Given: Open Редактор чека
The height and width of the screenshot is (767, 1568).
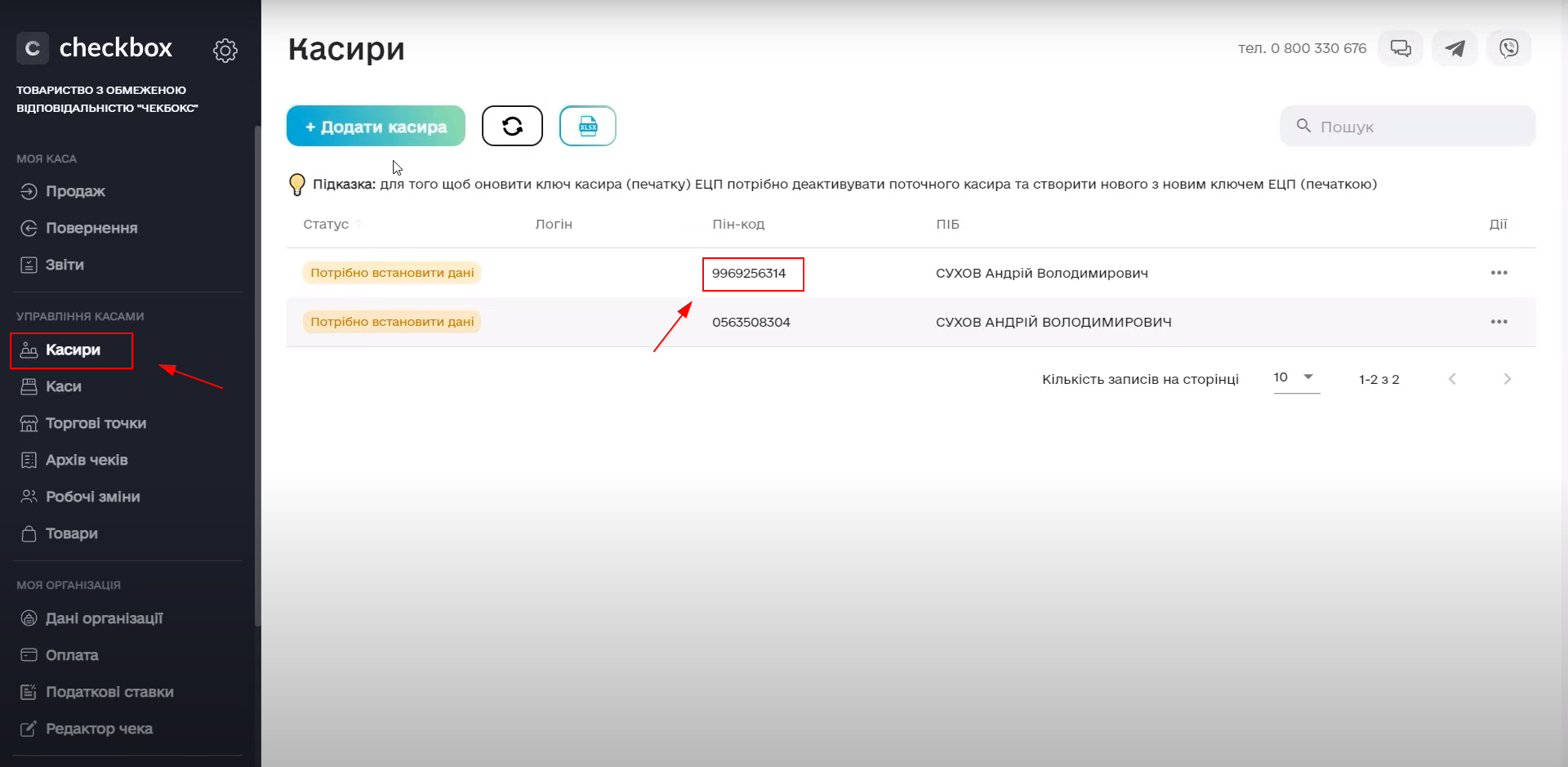Looking at the screenshot, I should pos(87,729).
